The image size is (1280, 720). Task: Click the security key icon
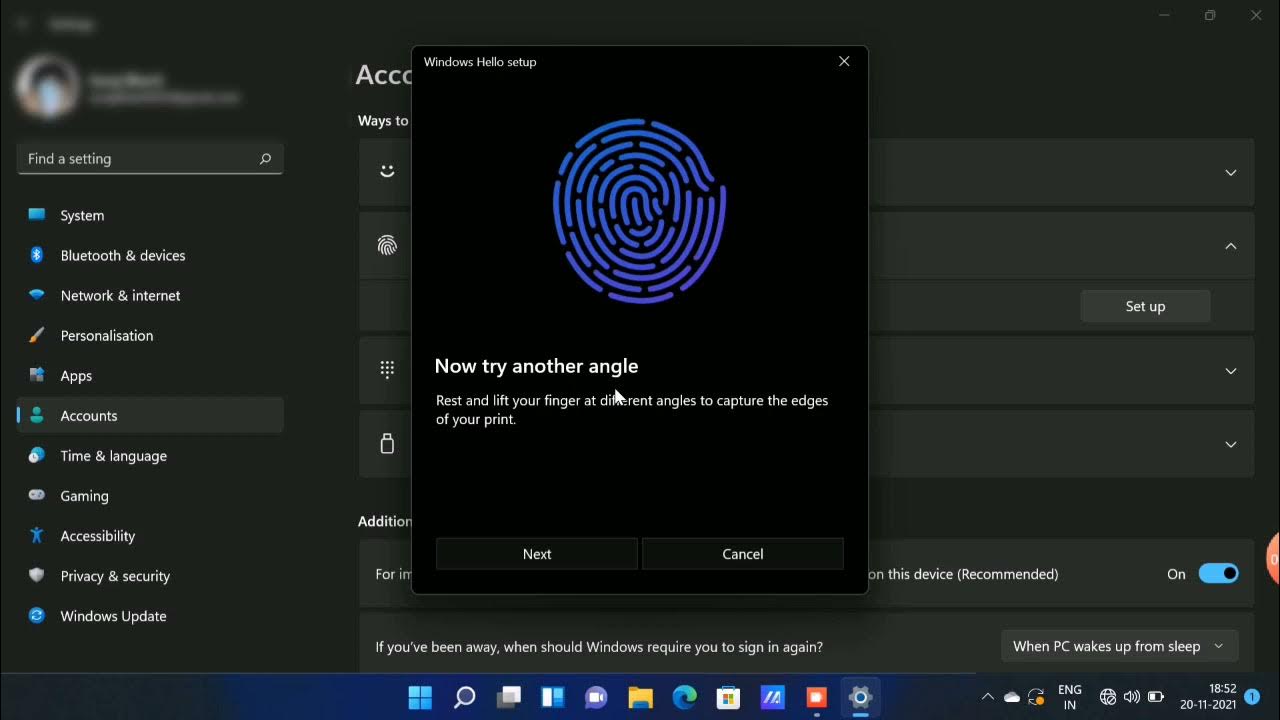[387, 443]
